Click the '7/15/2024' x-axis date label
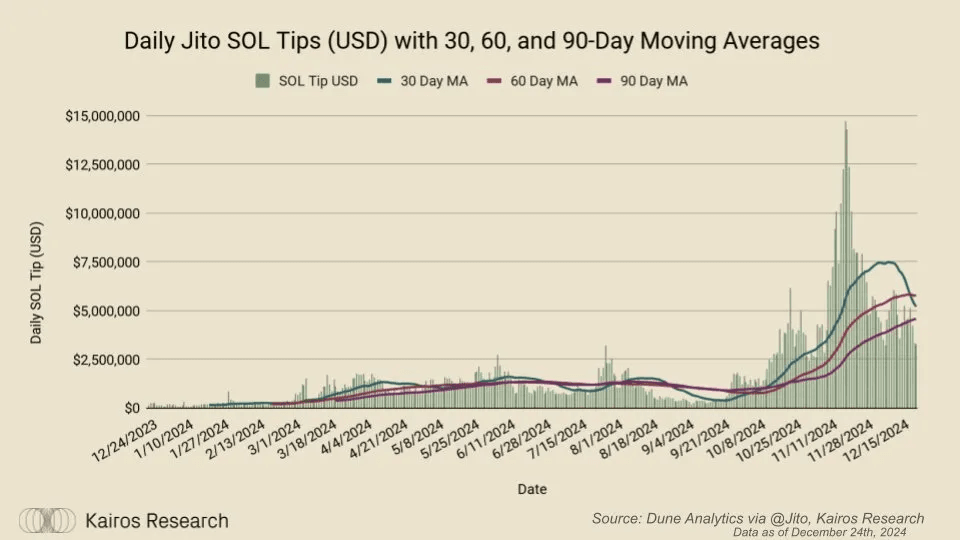The height and width of the screenshot is (540, 960). pos(558,439)
